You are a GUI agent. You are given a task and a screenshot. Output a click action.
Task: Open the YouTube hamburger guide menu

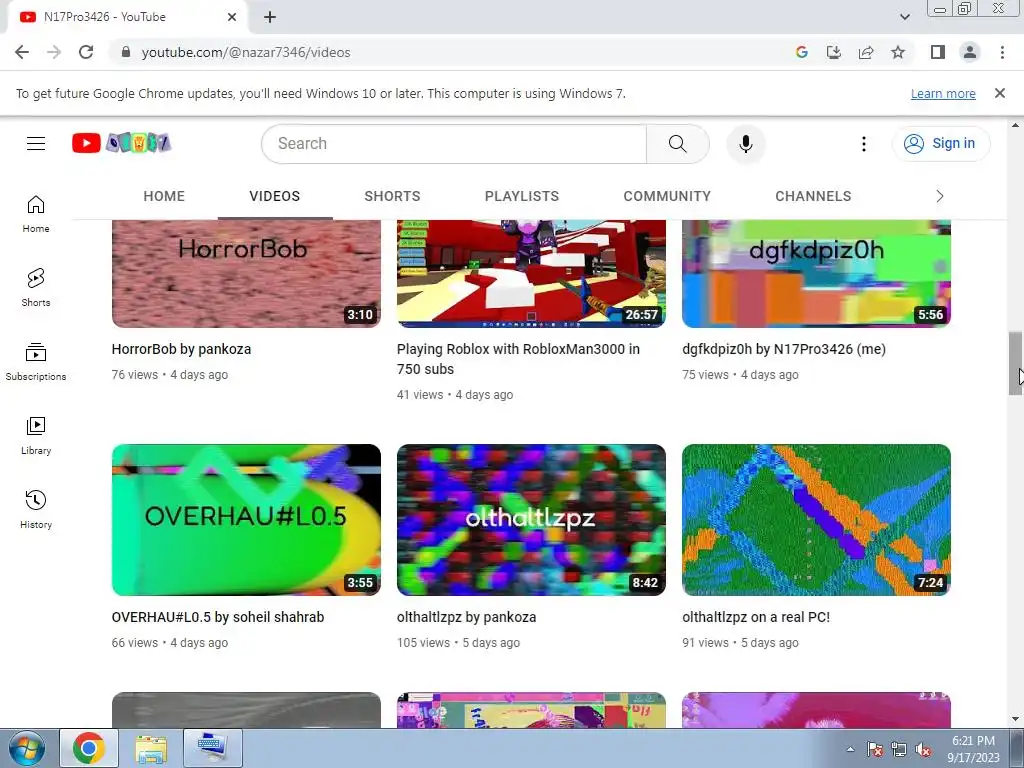click(x=36, y=144)
